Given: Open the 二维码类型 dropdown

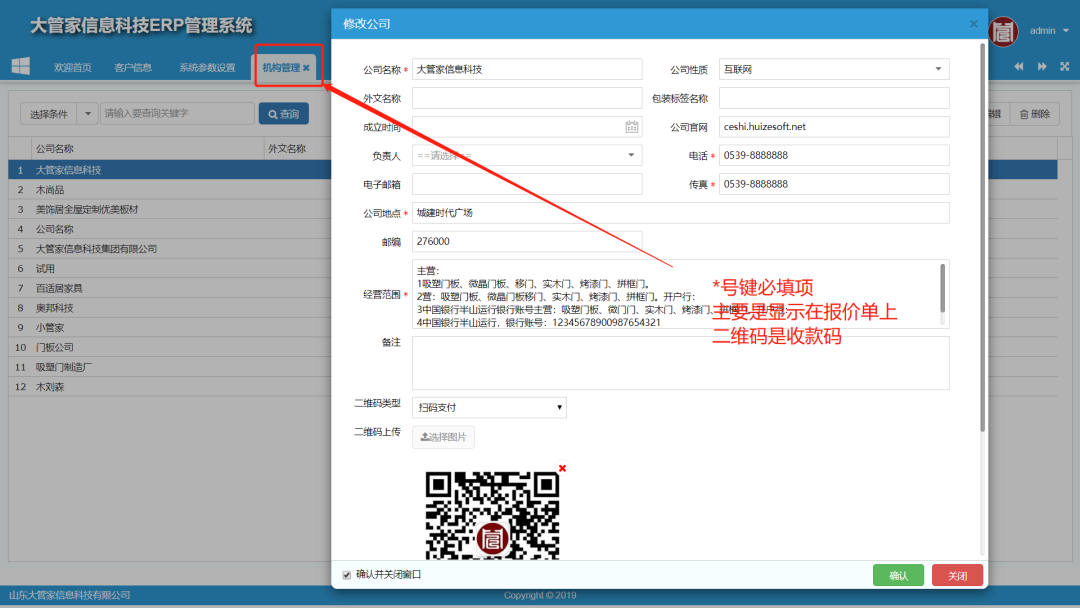Looking at the screenshot, I should (x=489, y=408).
